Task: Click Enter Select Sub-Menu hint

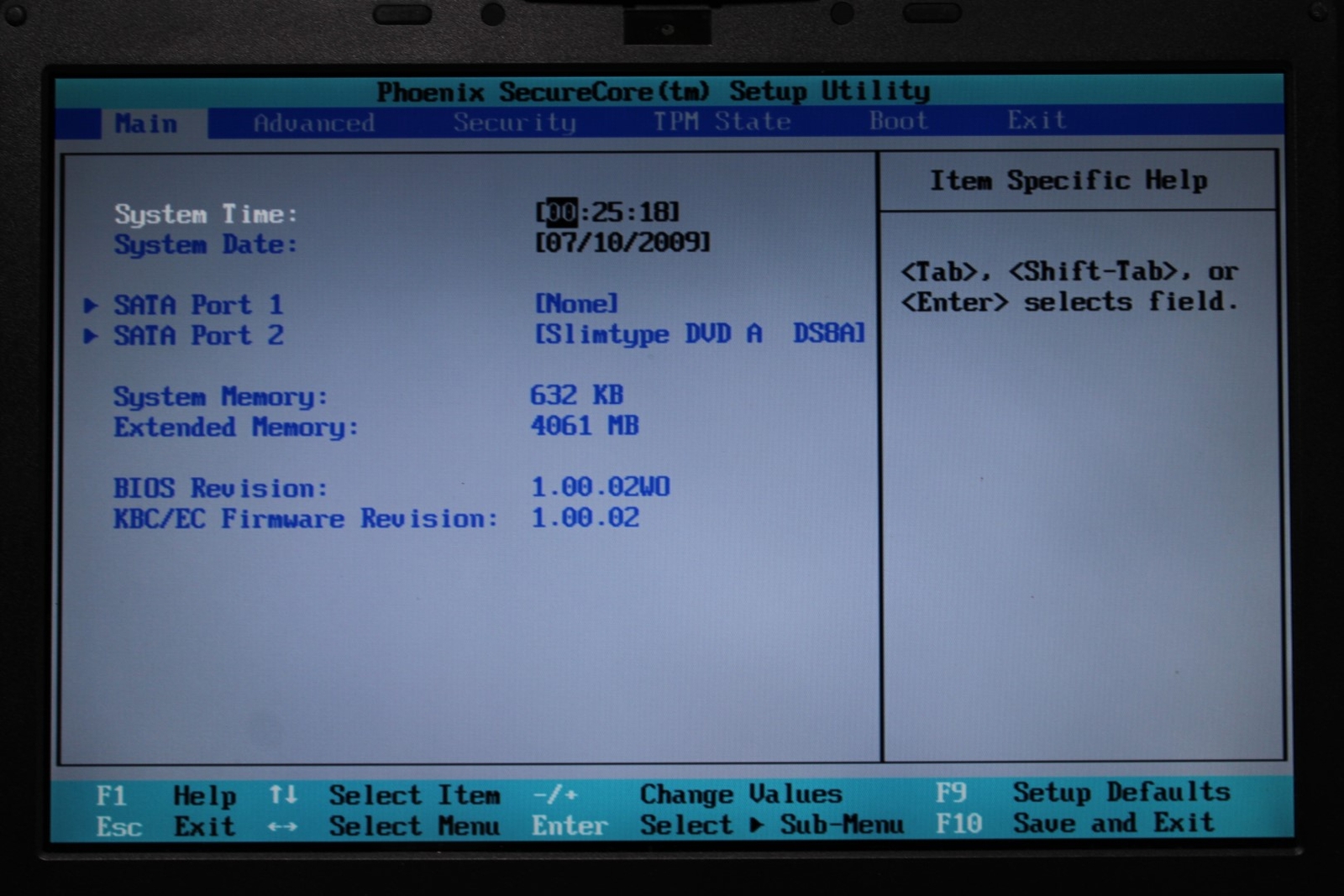Action: click(718, 825)
